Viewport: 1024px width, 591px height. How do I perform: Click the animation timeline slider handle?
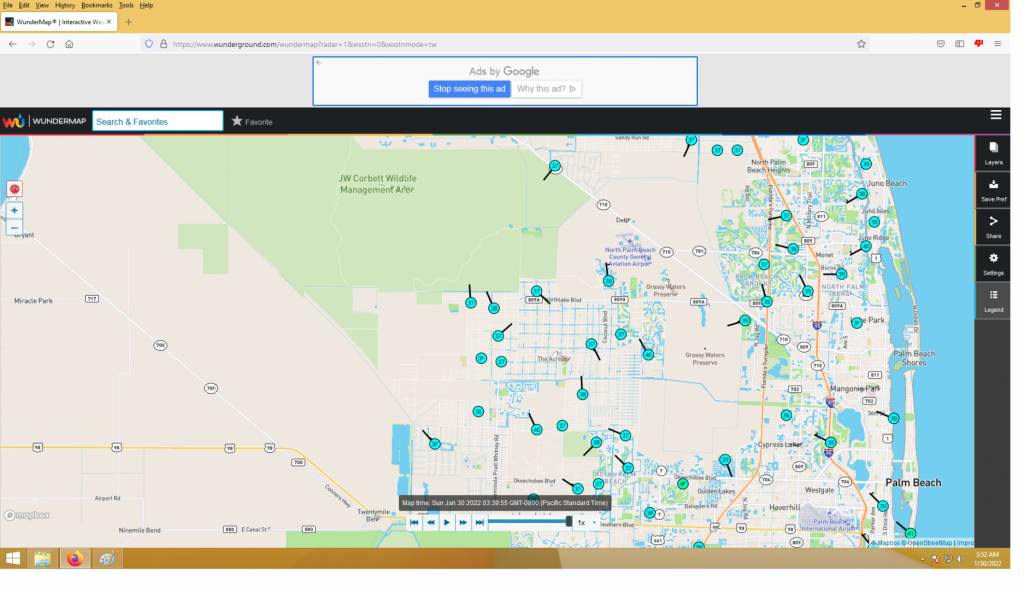click(569, 522)
